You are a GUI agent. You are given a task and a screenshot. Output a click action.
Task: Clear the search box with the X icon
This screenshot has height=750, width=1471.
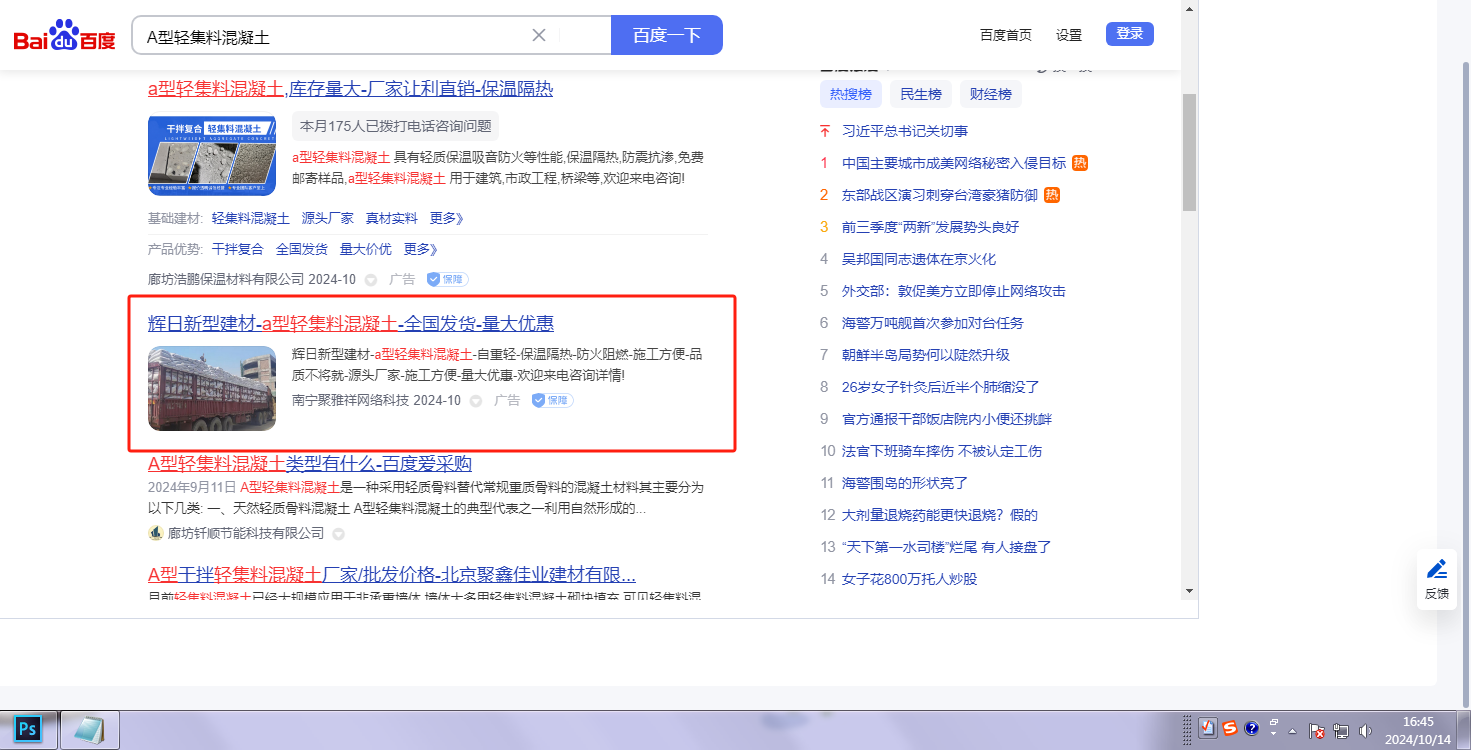538,35
